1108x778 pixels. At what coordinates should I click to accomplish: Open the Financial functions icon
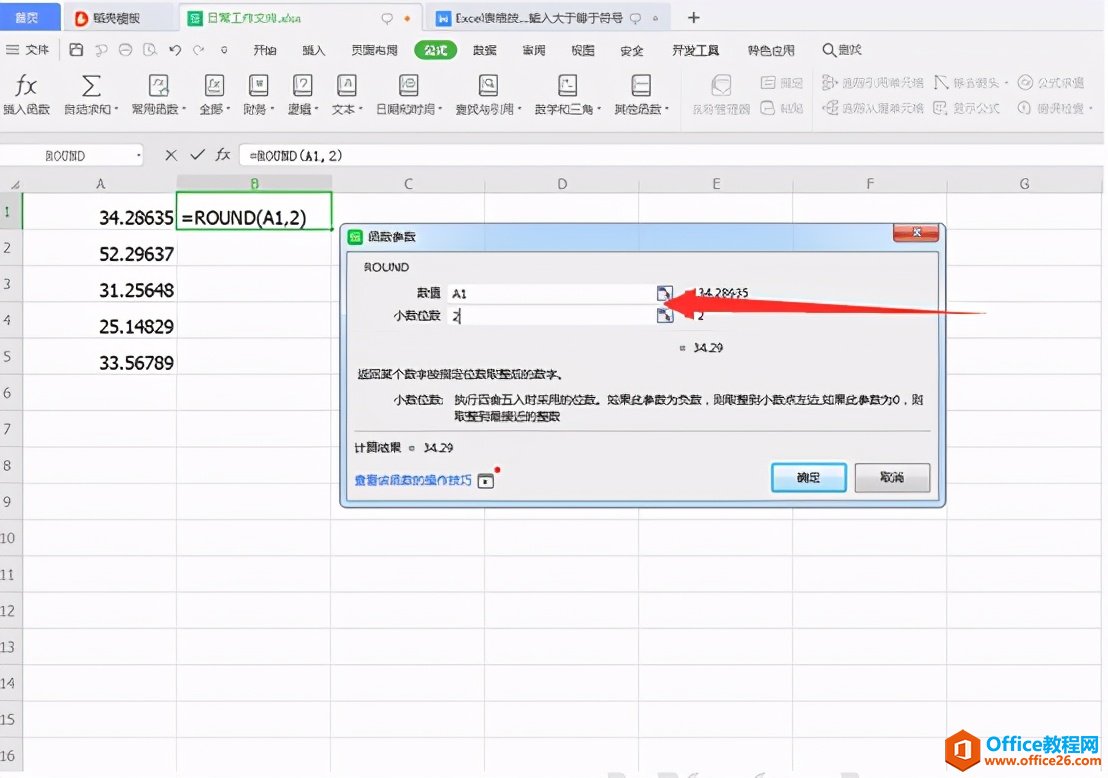tap(258, 86)
